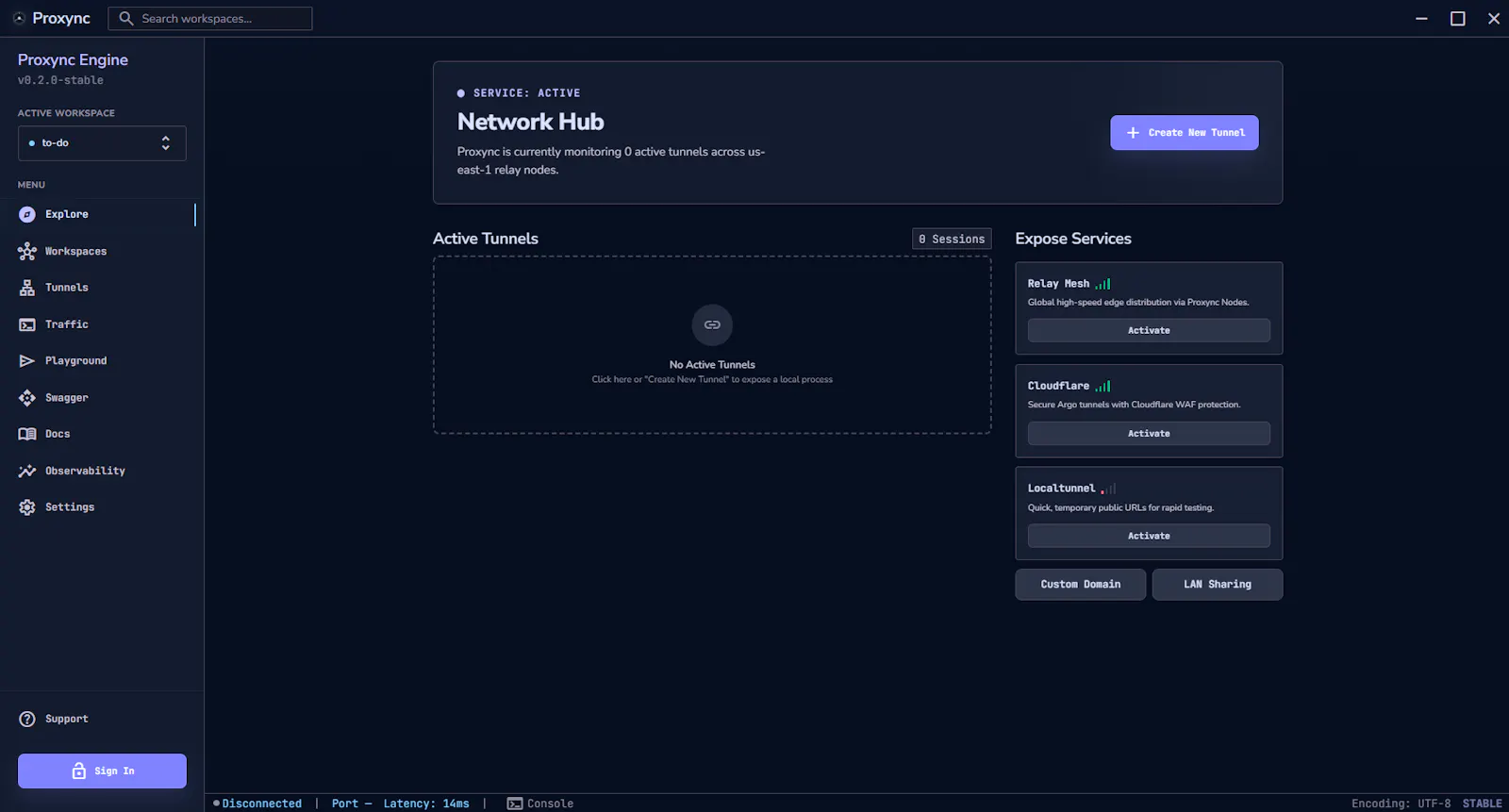Open the Traffic menu entry
Screen dimensions: 1509x812
tap(102, 324)
